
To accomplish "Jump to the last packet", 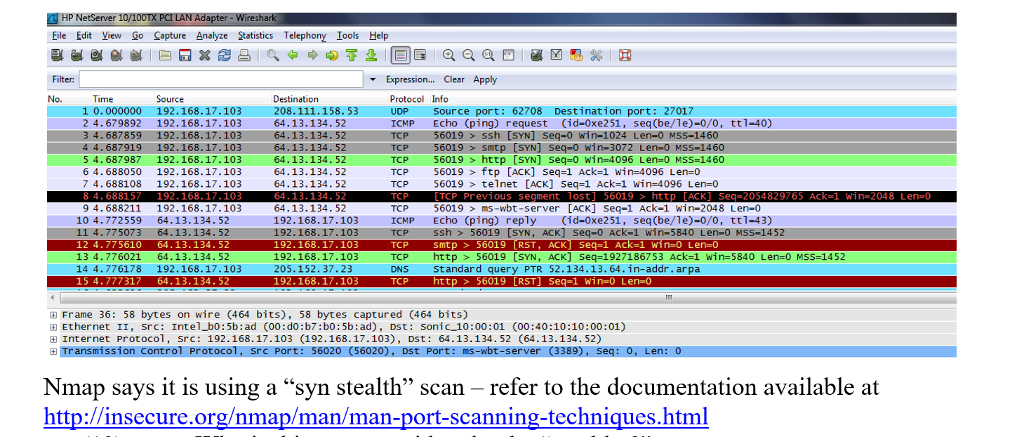I will (371, 56).
